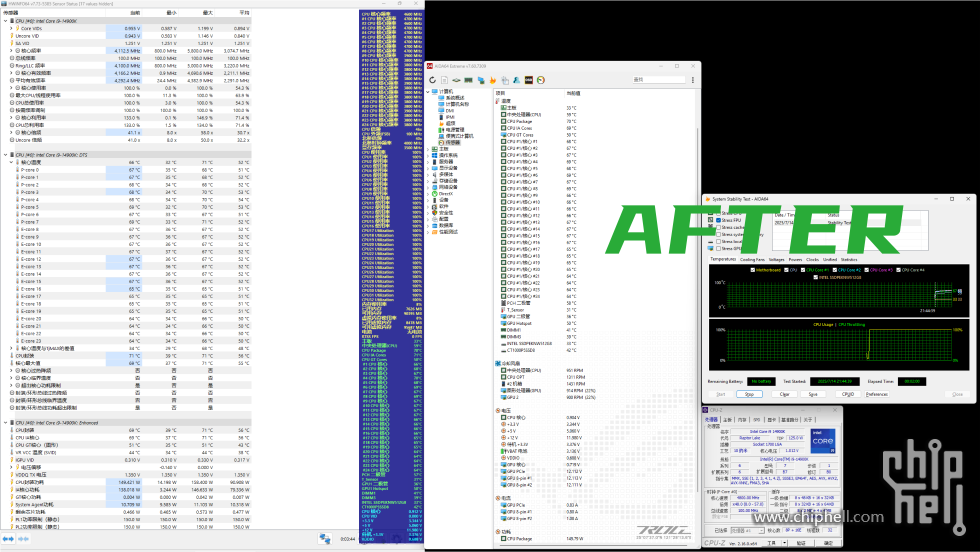The image size is (980, 552).
Task: Collapse the CPU i9-14900K DTS group
Action: (6, 154)
